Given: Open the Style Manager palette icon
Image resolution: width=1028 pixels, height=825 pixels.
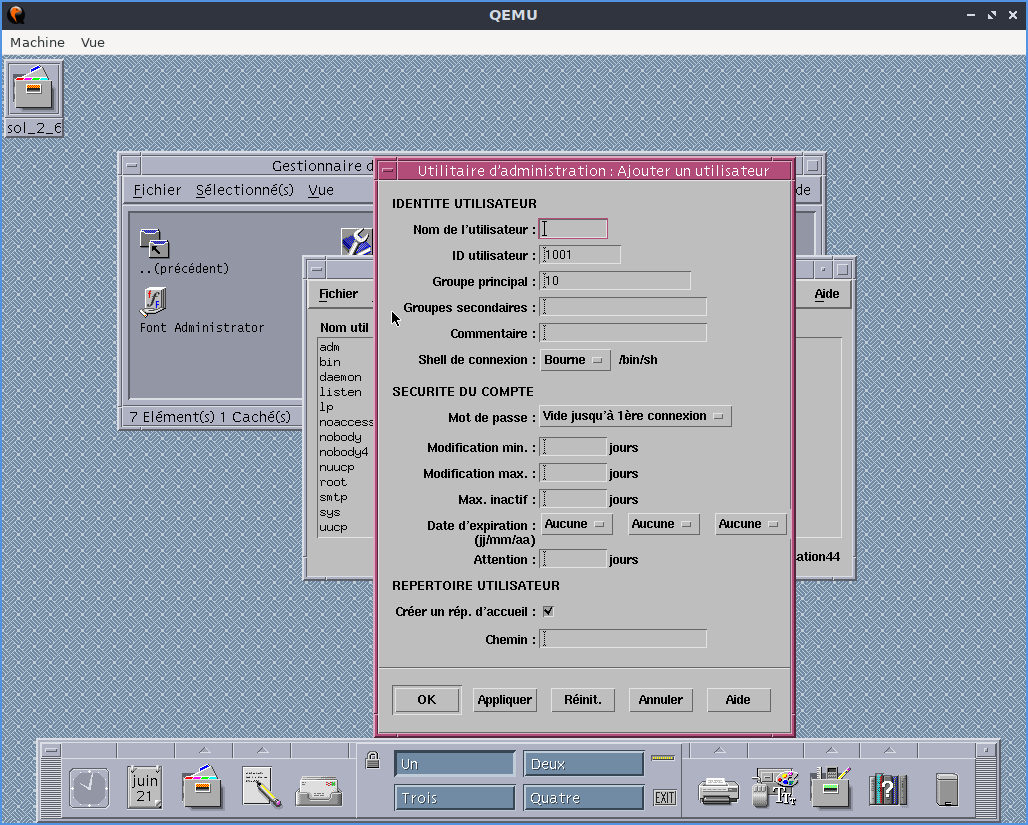Looking at the screenshot, I should coord(775,787).
